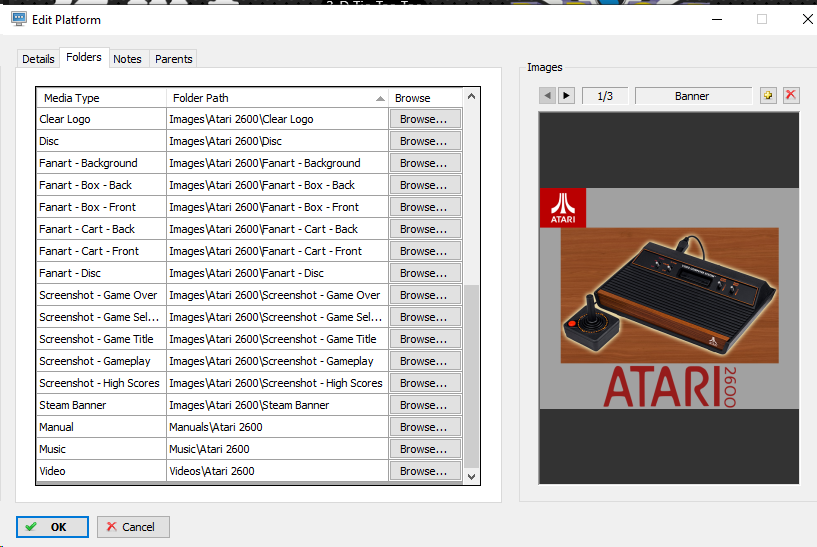This screenshot has width=817, height=547.
Task: Select the Folders tab
Action: 84,57
